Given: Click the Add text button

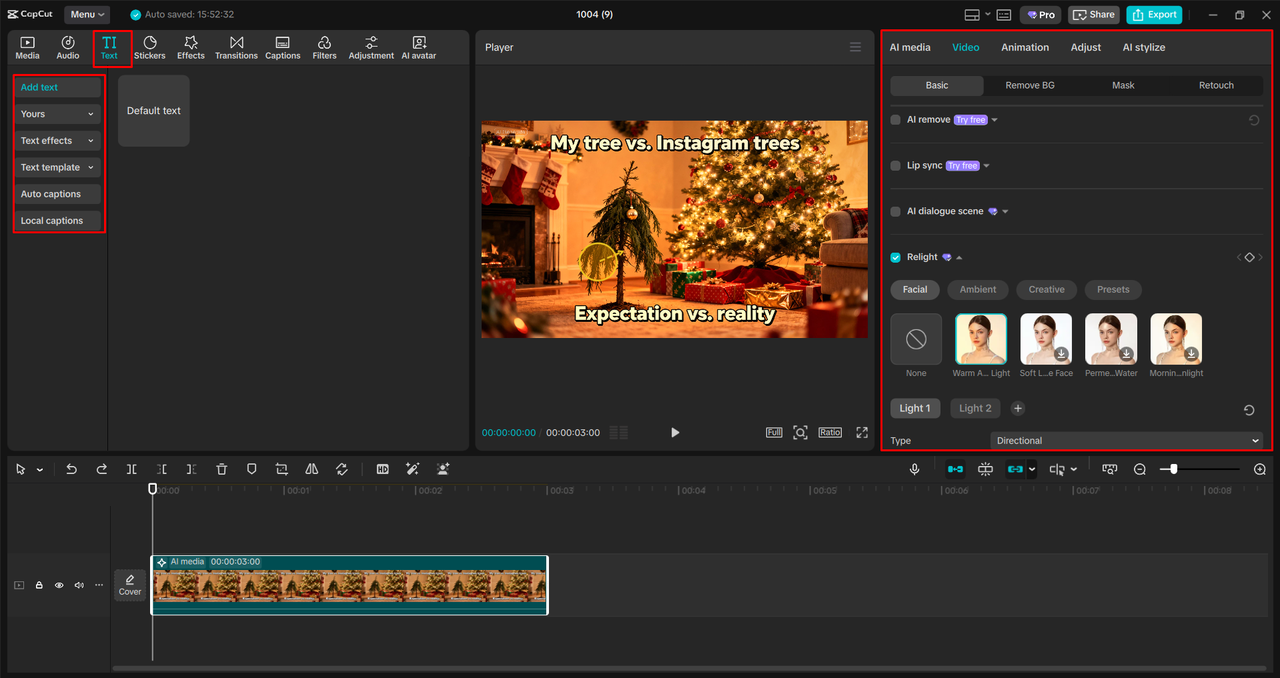Looking at the screenshot, I should 57,87.
